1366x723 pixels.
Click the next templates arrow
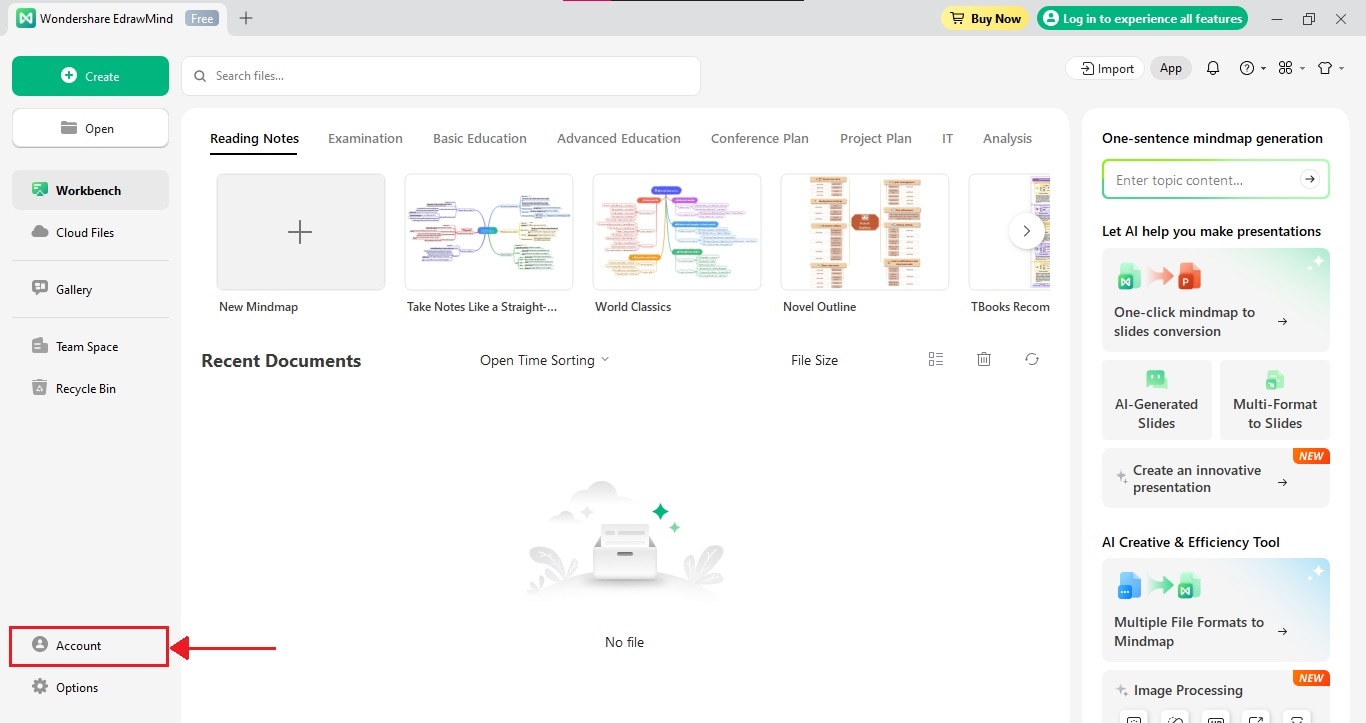[1026, 231]
